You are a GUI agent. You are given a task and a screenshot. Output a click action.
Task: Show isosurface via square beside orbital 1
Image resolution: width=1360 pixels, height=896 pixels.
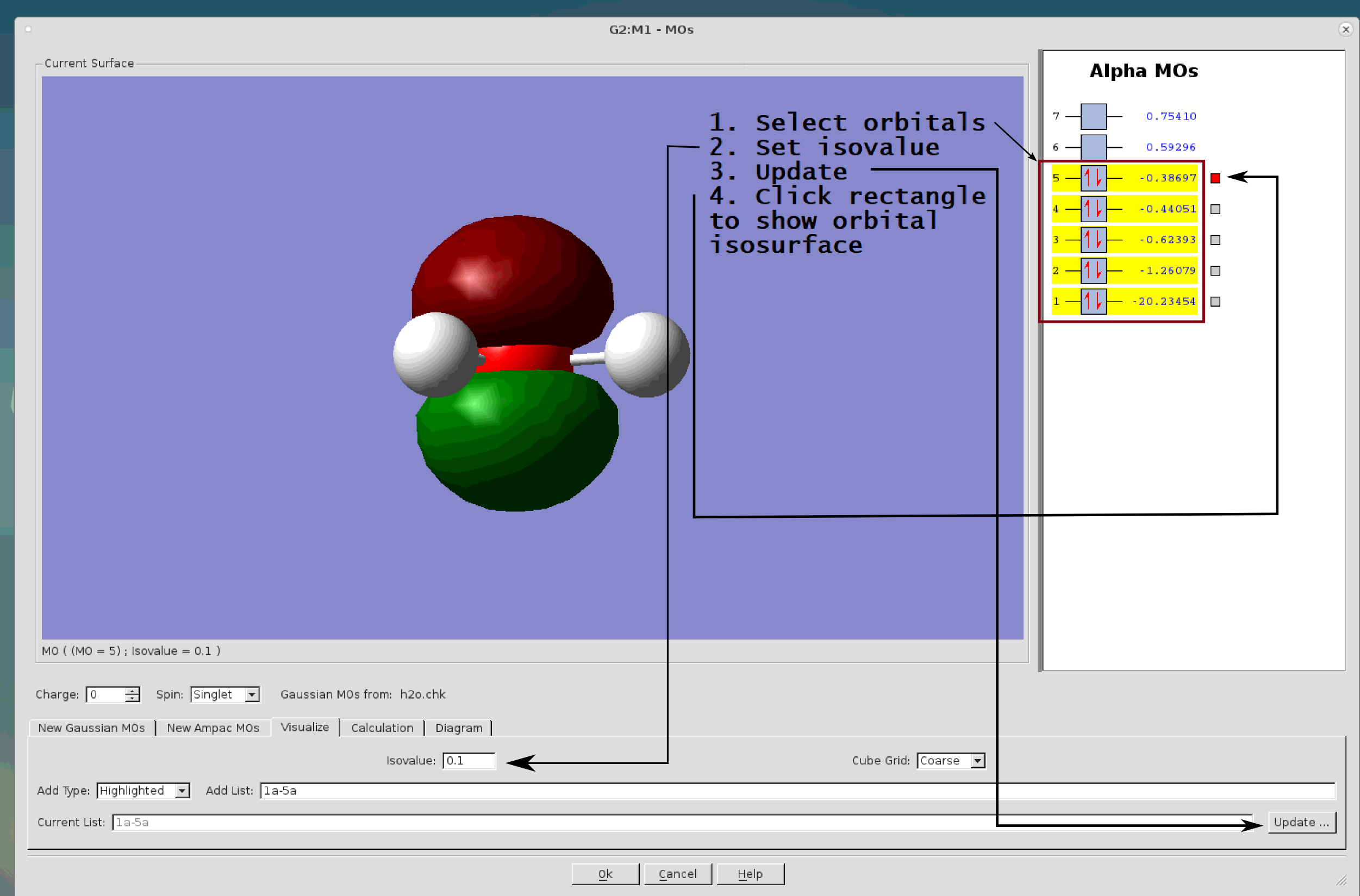(1215, 302)
